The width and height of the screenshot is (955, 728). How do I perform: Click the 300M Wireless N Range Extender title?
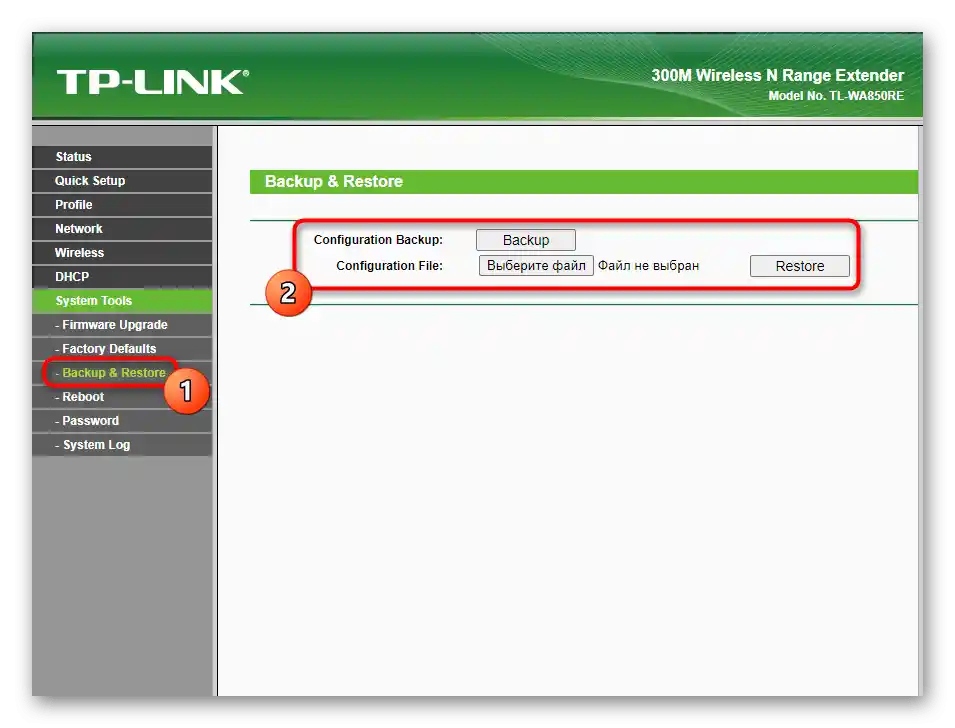[778, 75]
